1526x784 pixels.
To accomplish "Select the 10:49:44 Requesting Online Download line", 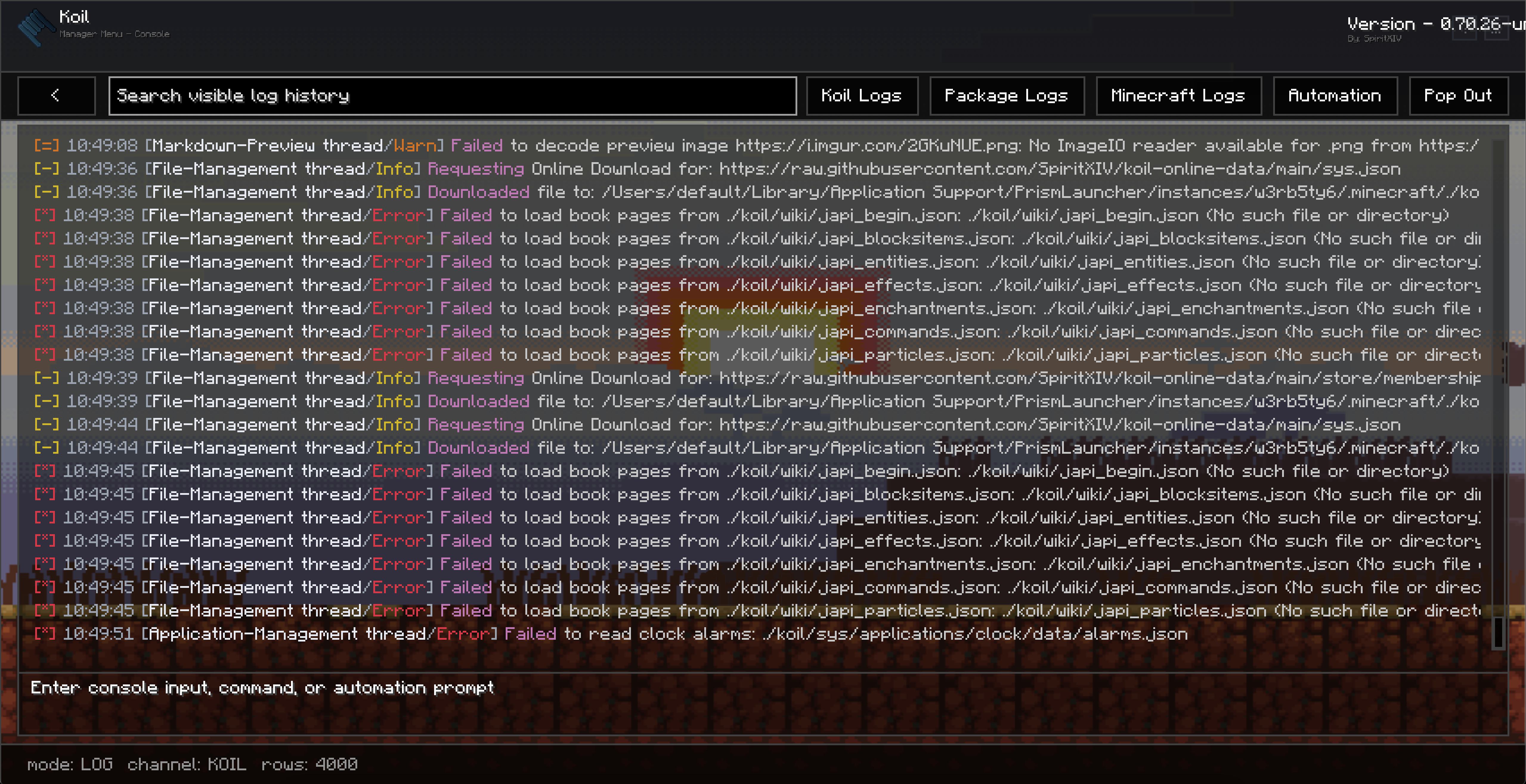I will [x=717, y=424].
